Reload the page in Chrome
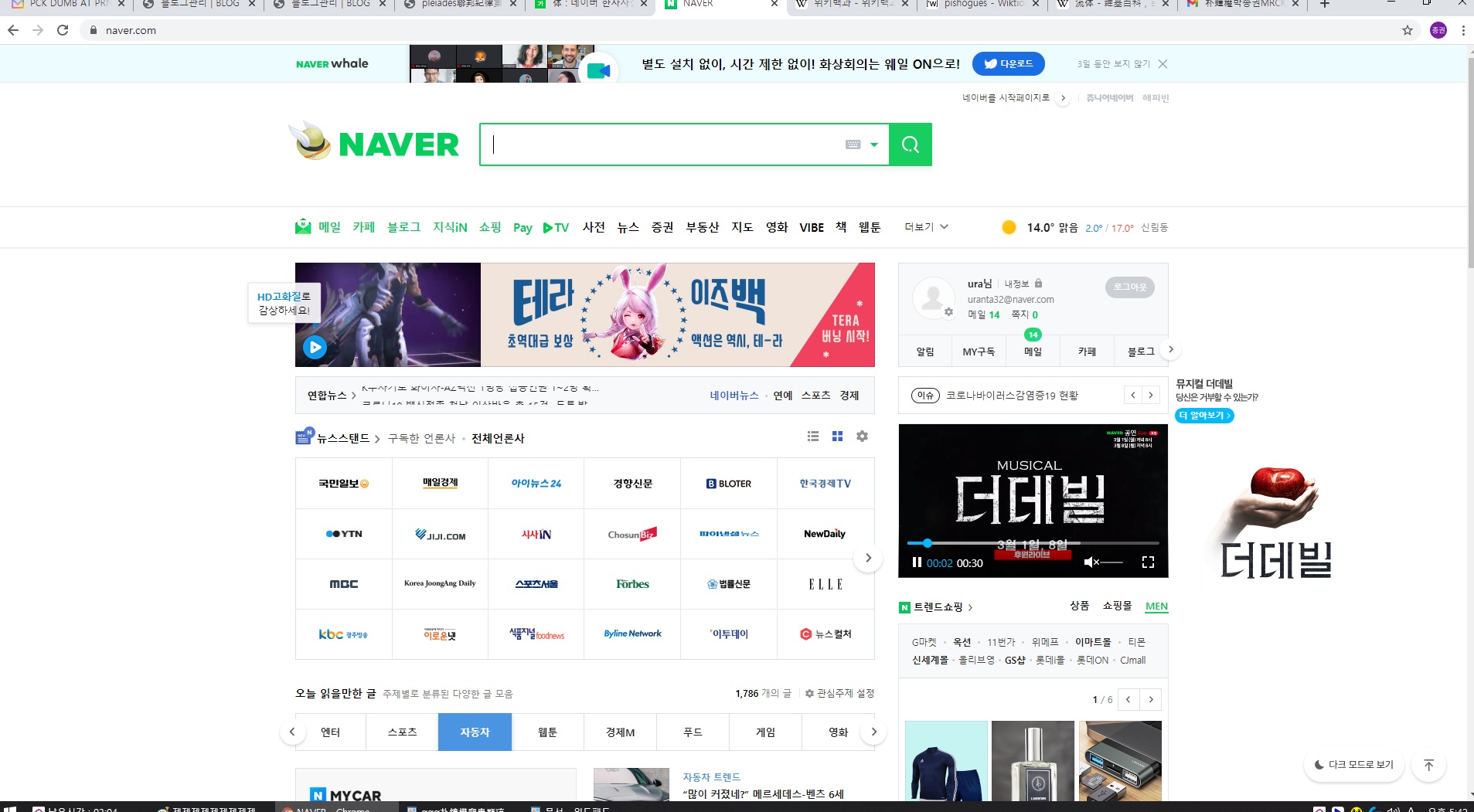This screenshot has height=812, width=1474. pyautogui.click(x=63, y=30)
